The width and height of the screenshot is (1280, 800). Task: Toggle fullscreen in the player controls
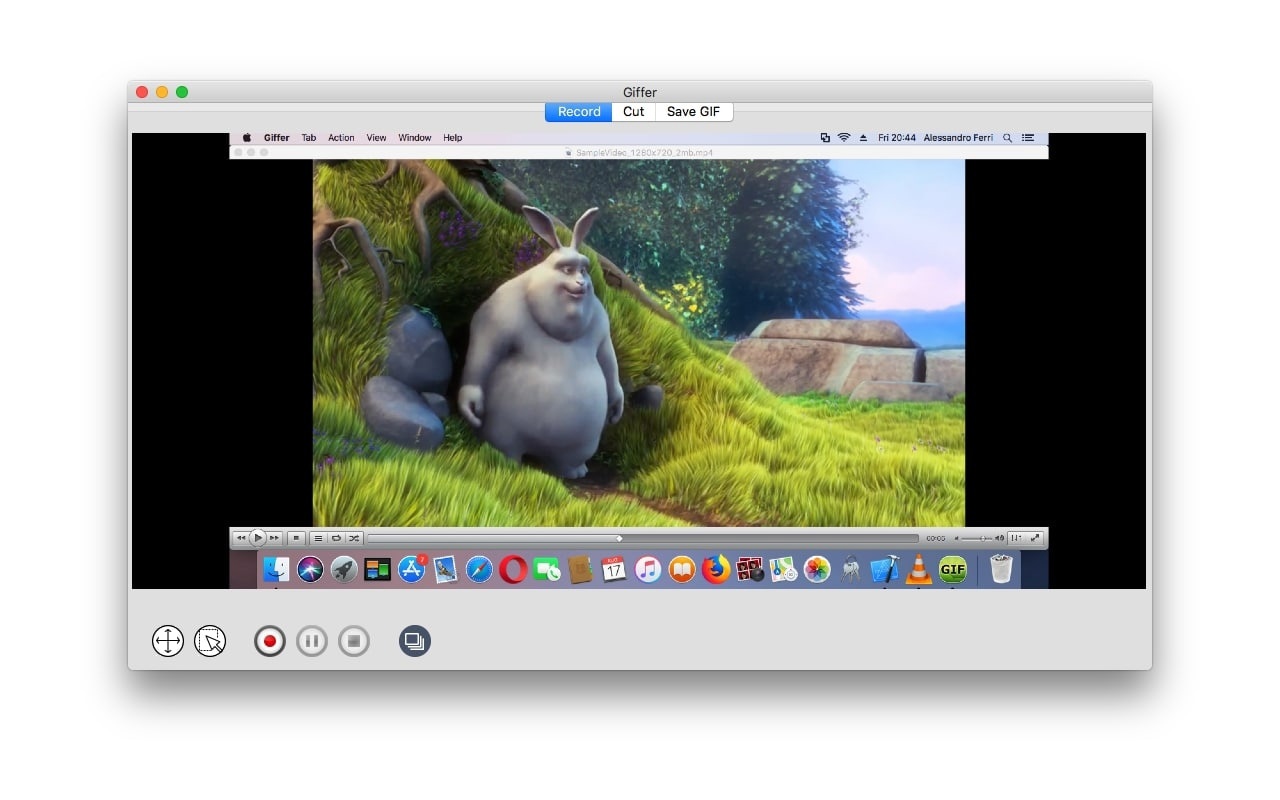[1035, 538]
